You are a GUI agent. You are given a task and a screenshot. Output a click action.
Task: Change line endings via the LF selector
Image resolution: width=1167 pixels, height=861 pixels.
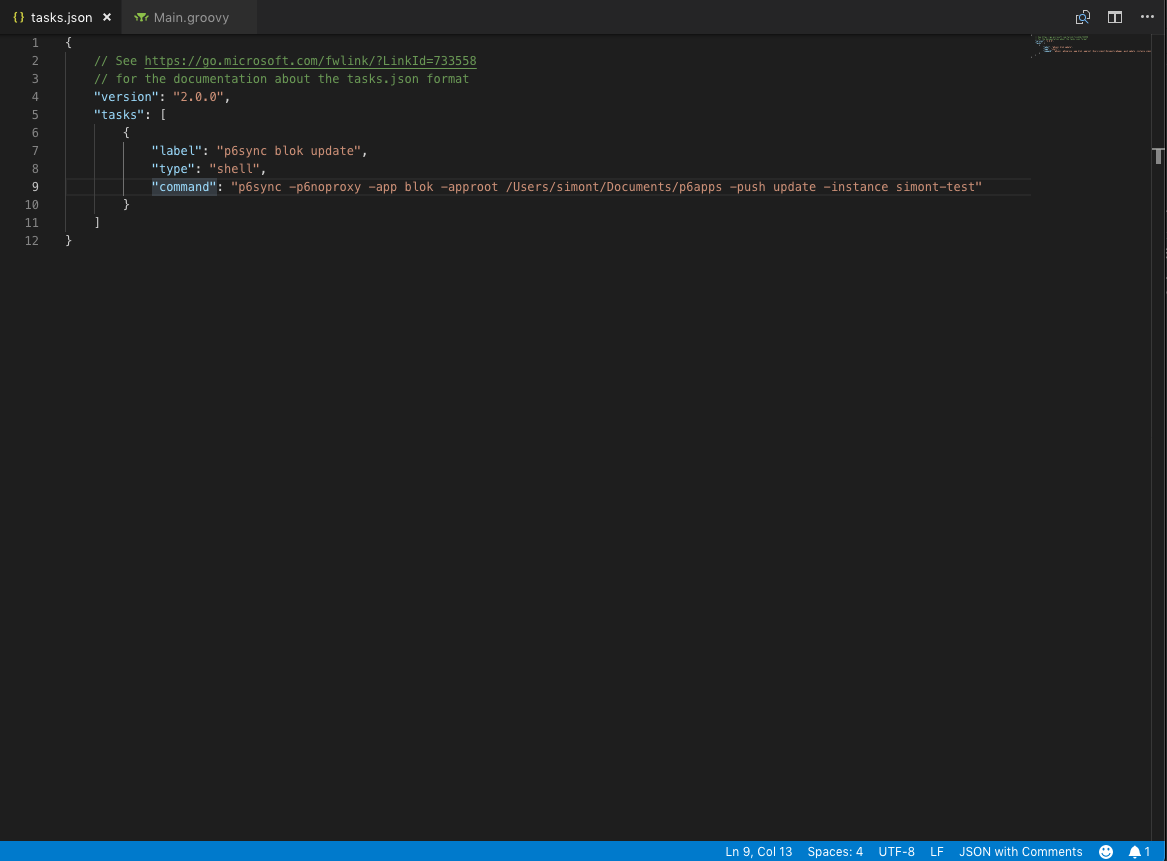tap(936, 852)
